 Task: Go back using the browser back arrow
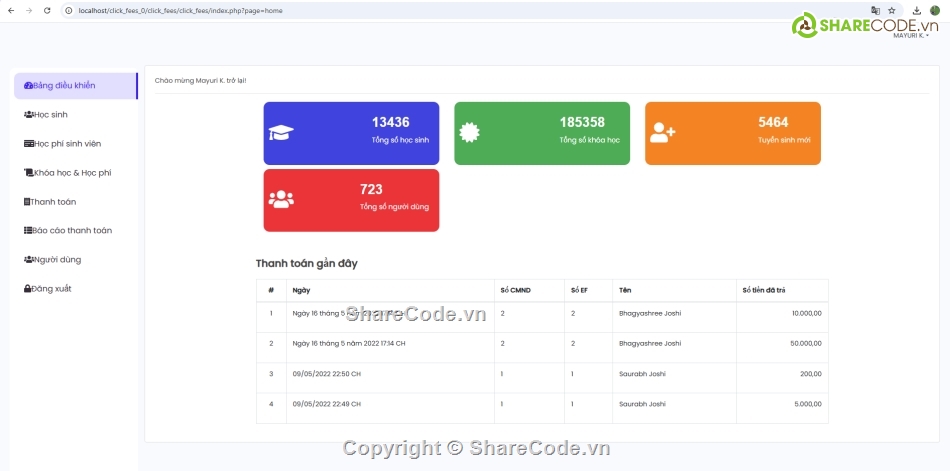point(11,10)
